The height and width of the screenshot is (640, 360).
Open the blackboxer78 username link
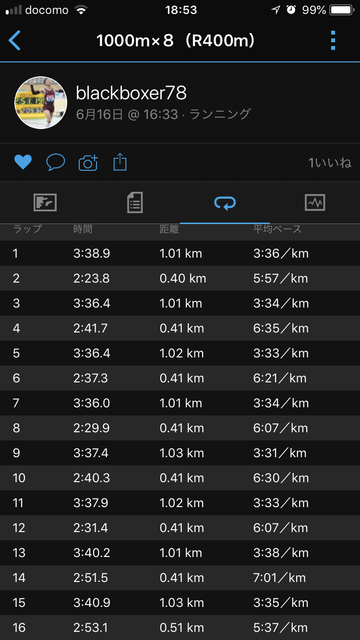(x=131, y=93)
